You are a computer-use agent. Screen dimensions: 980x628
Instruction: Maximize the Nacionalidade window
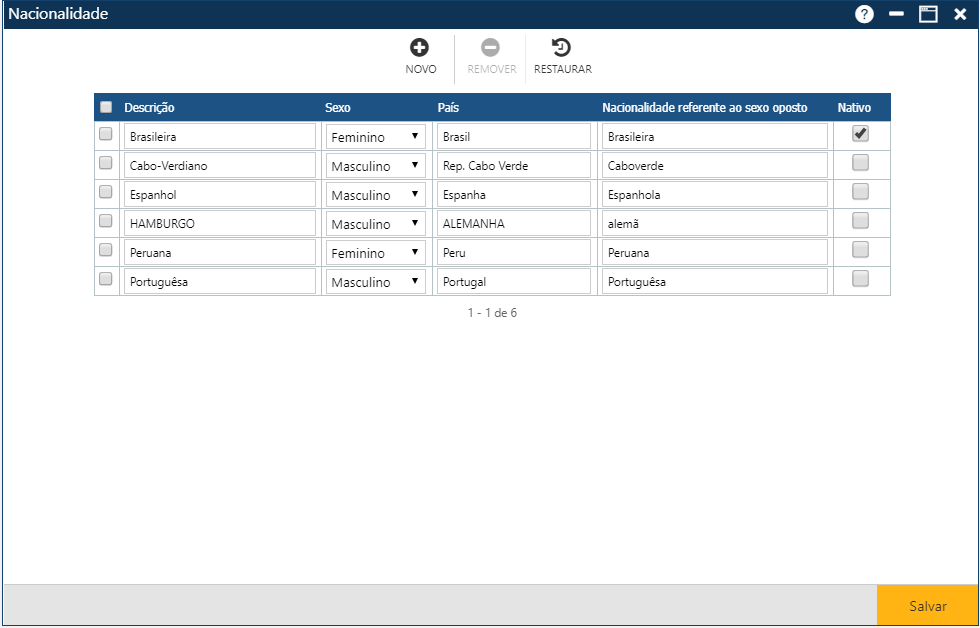pos(928,14)
